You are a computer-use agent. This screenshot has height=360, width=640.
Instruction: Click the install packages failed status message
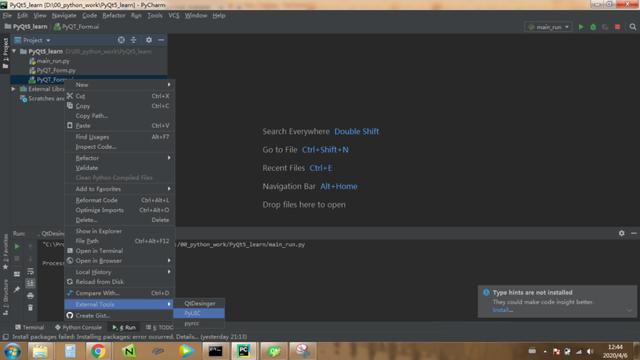[x=129, y=337]
